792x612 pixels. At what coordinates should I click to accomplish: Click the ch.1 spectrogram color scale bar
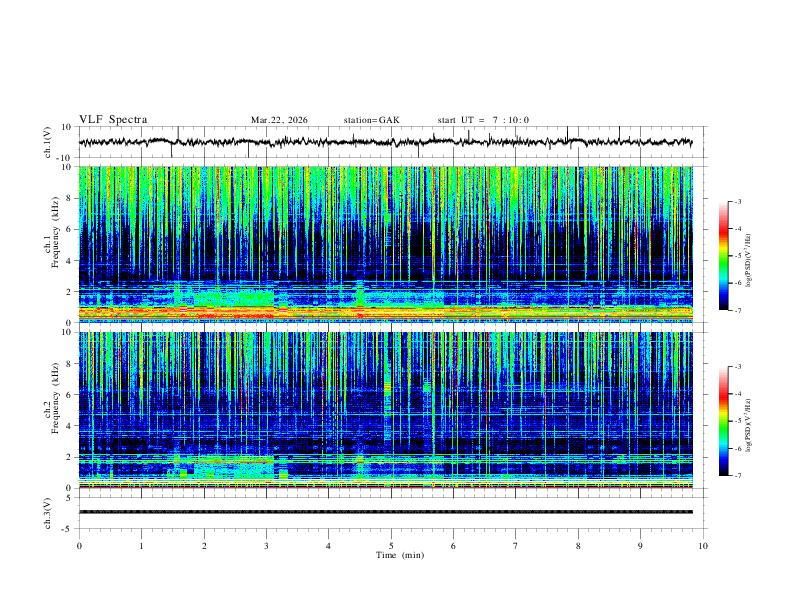tap(724, 256)
